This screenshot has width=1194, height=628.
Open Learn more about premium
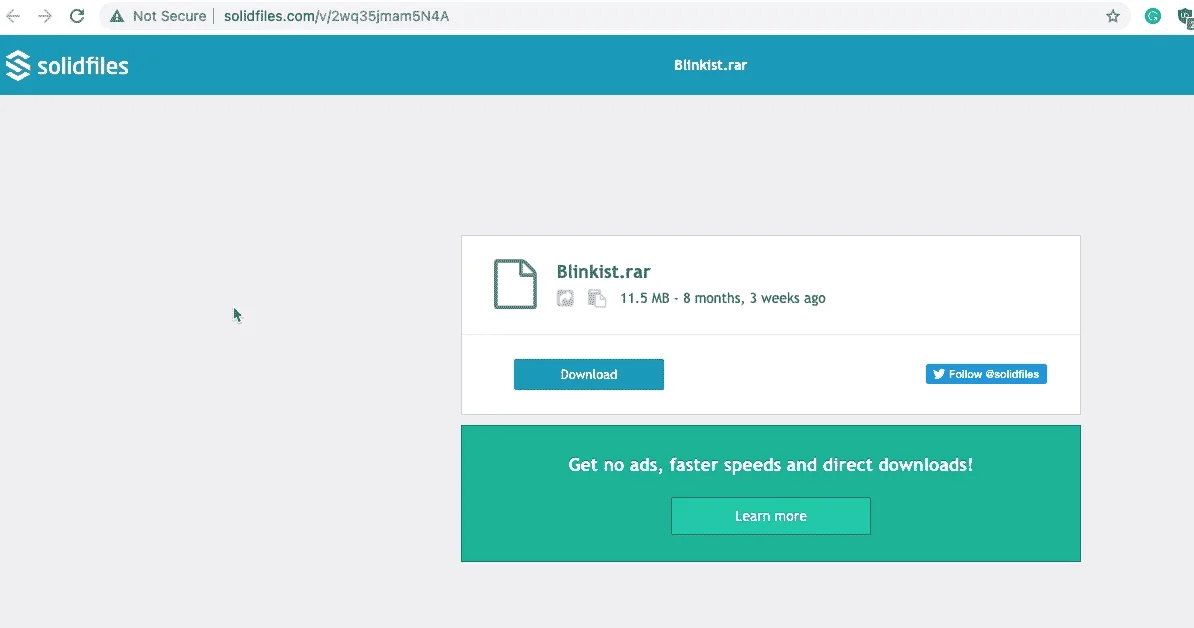tap(771, 516)
